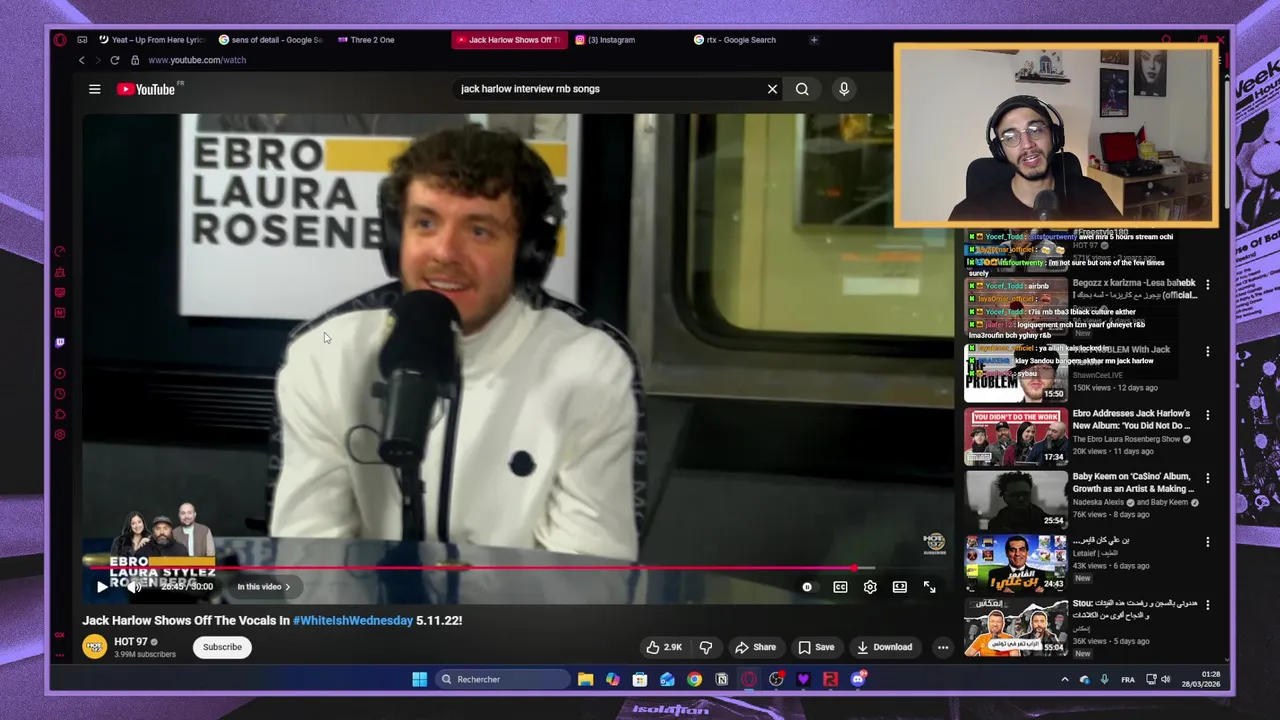Open the HOT 97 channel name link

[130, 642]
